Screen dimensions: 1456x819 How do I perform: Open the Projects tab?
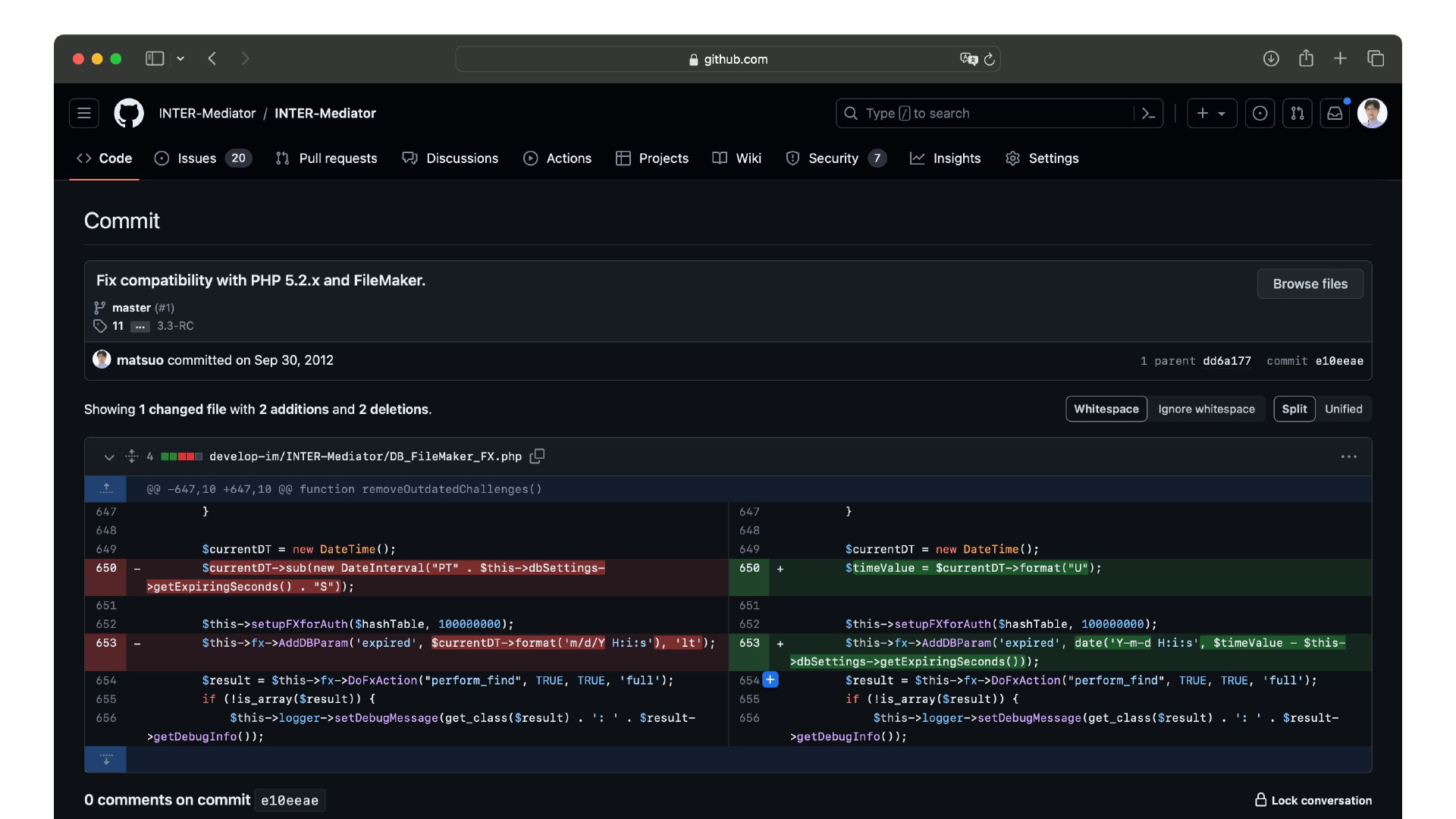point(652,158)
